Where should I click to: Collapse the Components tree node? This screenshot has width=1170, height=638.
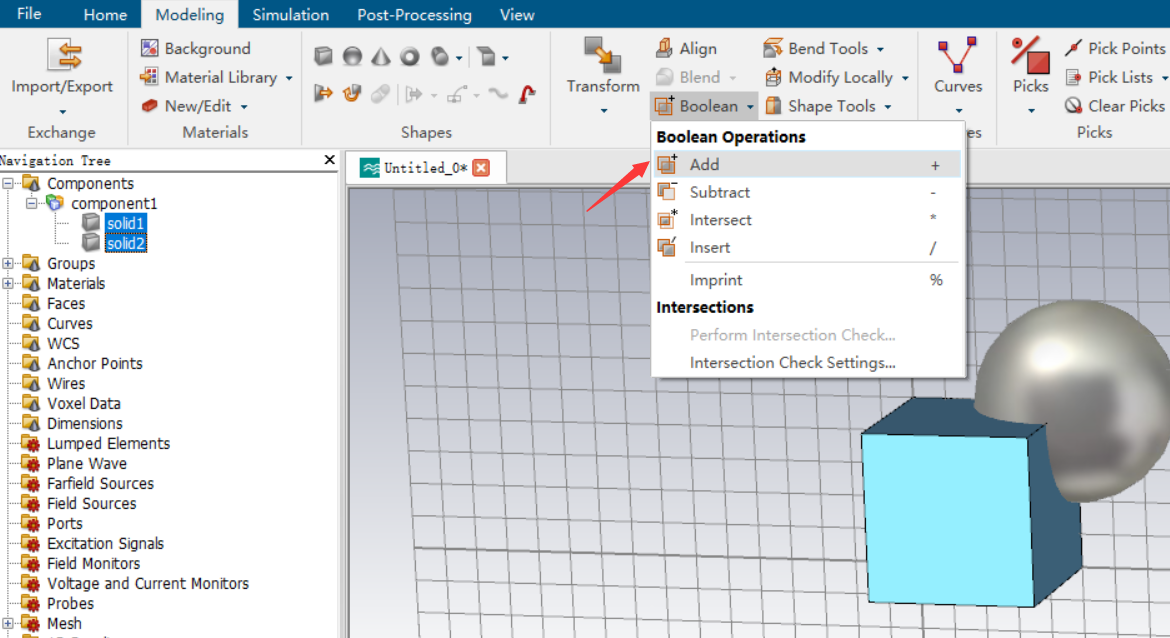tap(7, 184)
